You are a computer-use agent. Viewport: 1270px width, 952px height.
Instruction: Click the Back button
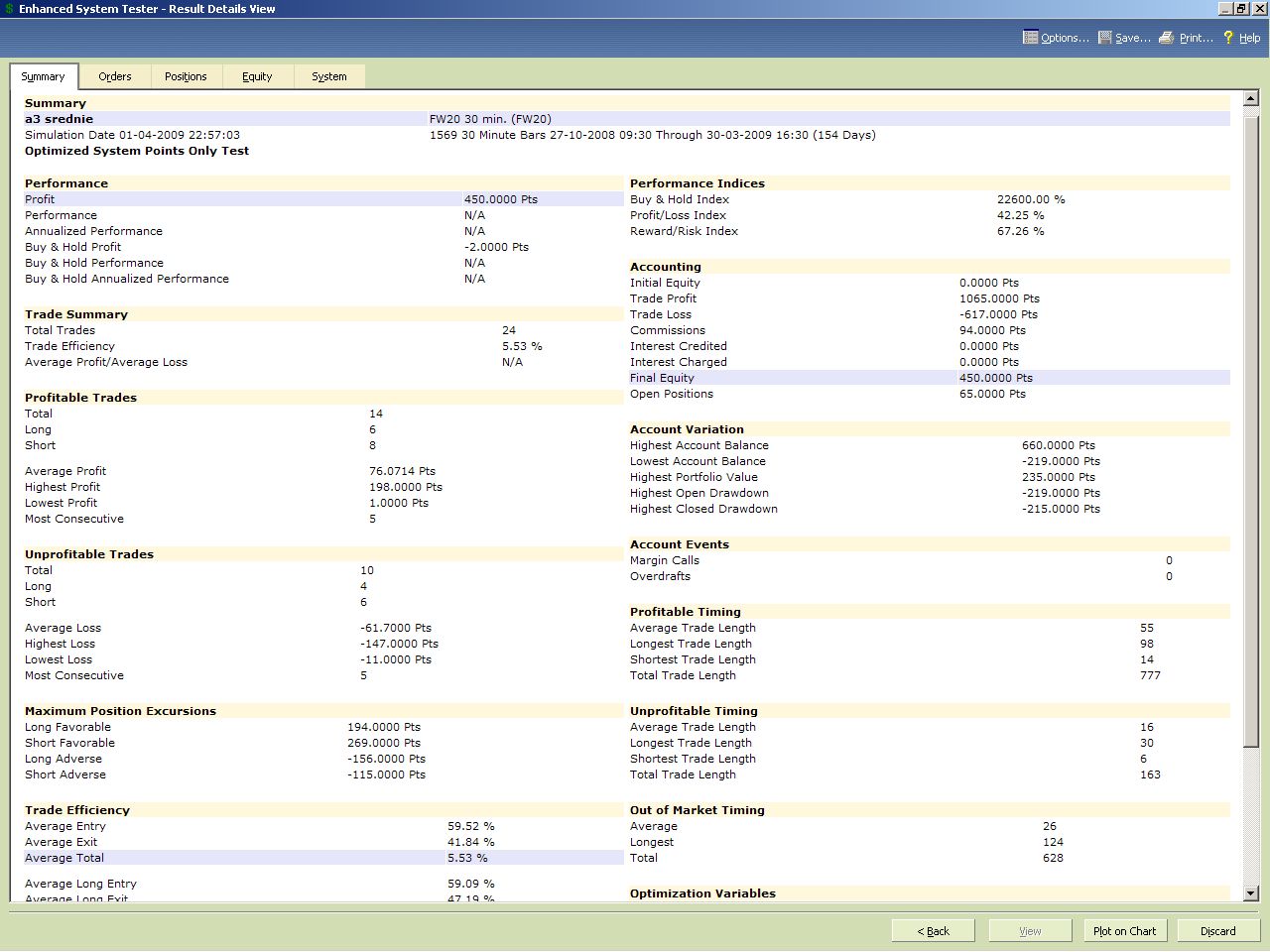933,931
